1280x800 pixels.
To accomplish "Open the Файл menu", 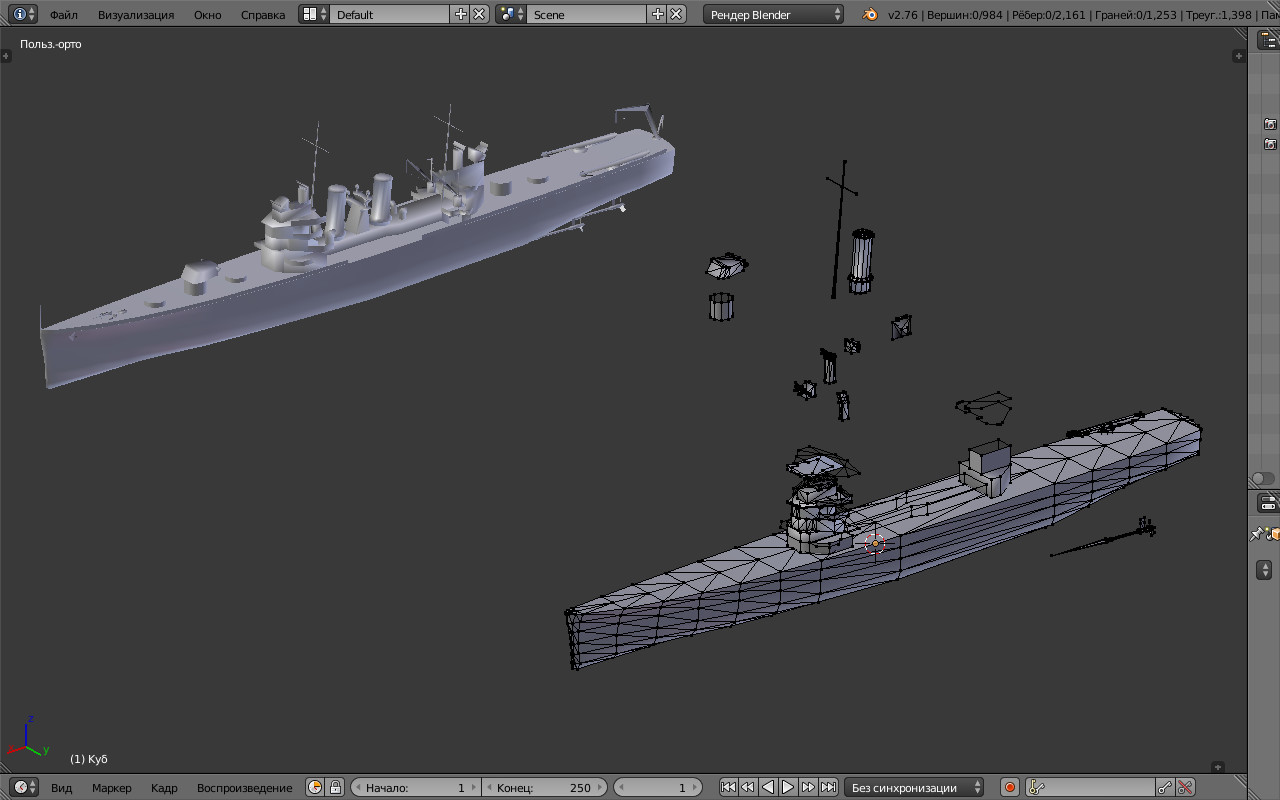I will coord(64,15).
